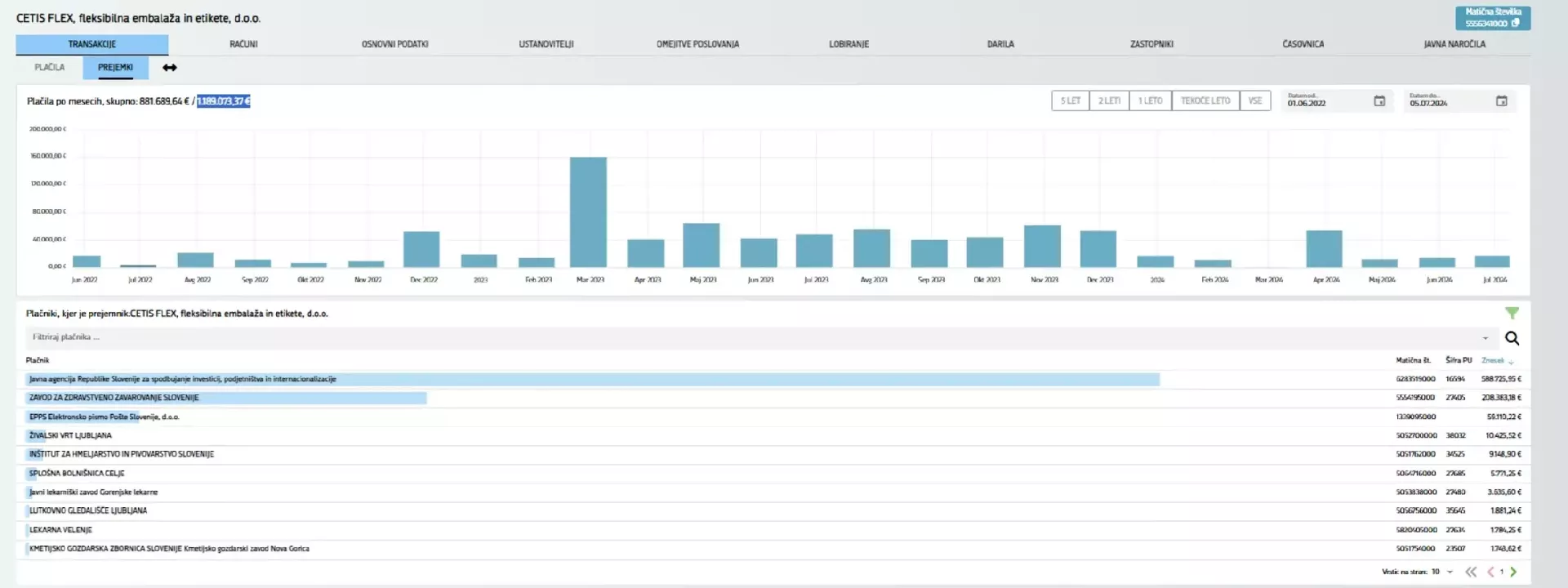Open the JAVNA NAROČILA tab
The width and height of the screenshot is (1568, 588).
[1454, 44]
